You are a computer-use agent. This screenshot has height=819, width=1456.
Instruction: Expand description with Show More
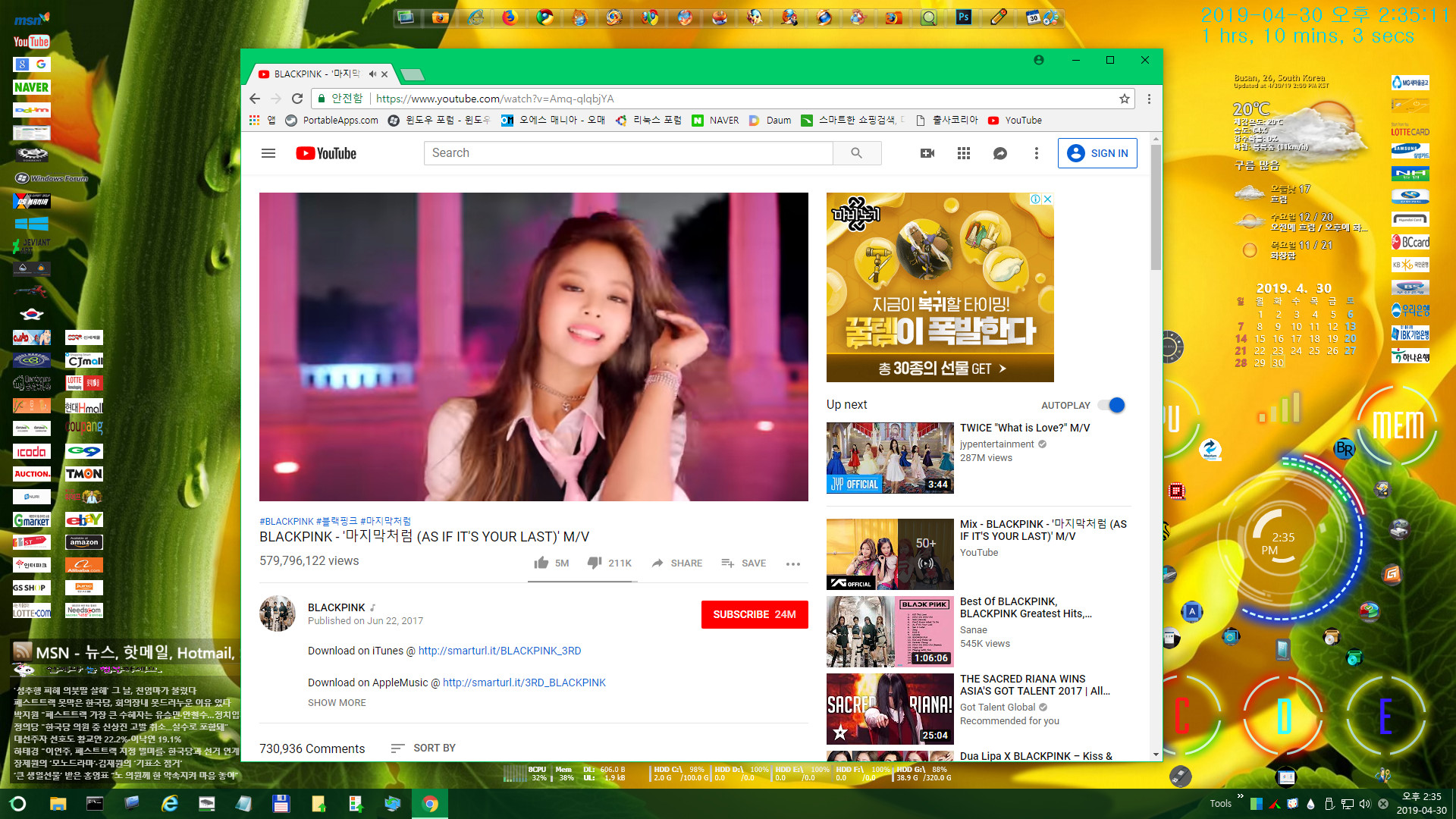(x=337, y=703)
